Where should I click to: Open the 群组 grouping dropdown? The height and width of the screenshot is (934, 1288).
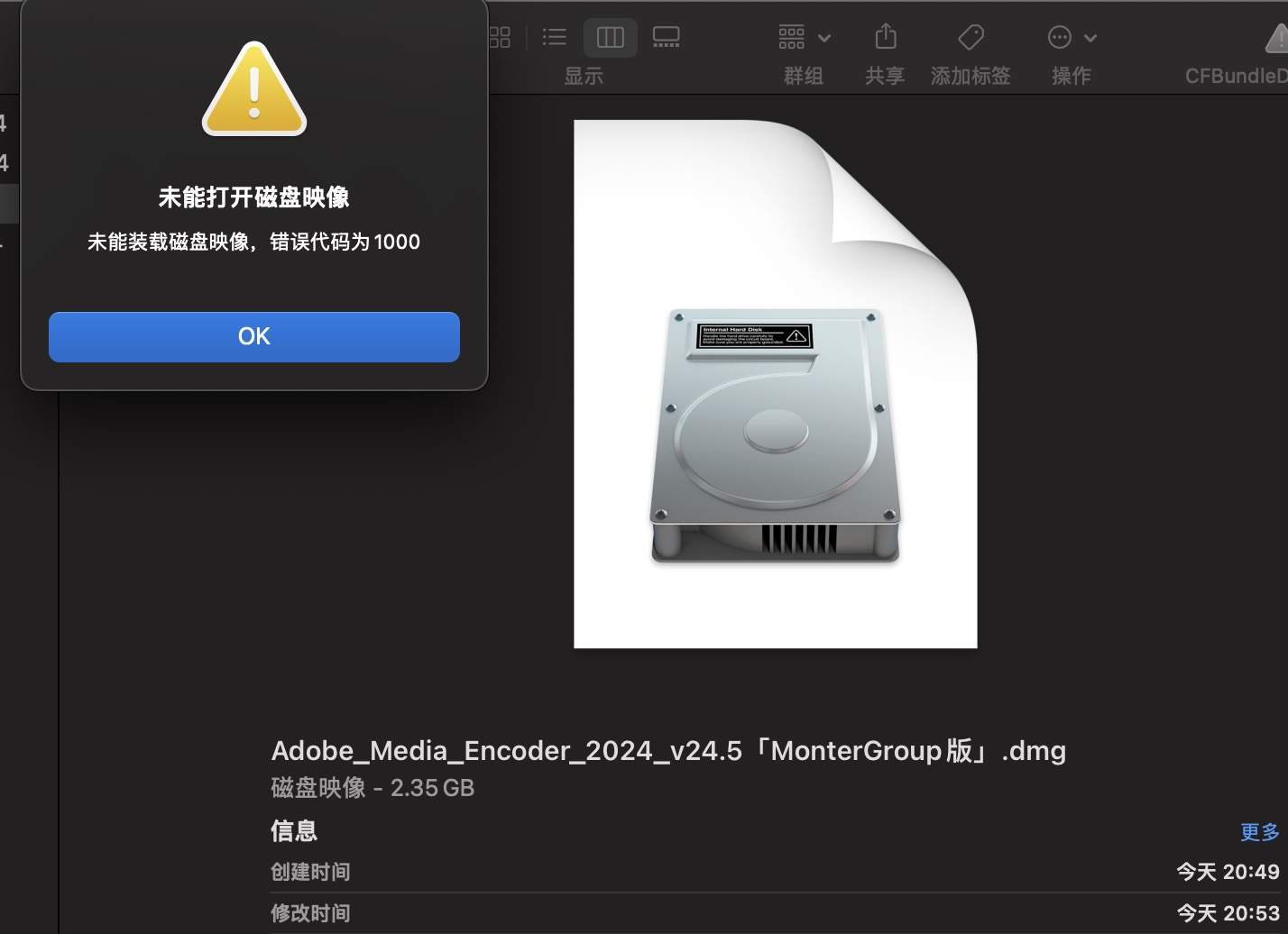click(x=791, y=37)
